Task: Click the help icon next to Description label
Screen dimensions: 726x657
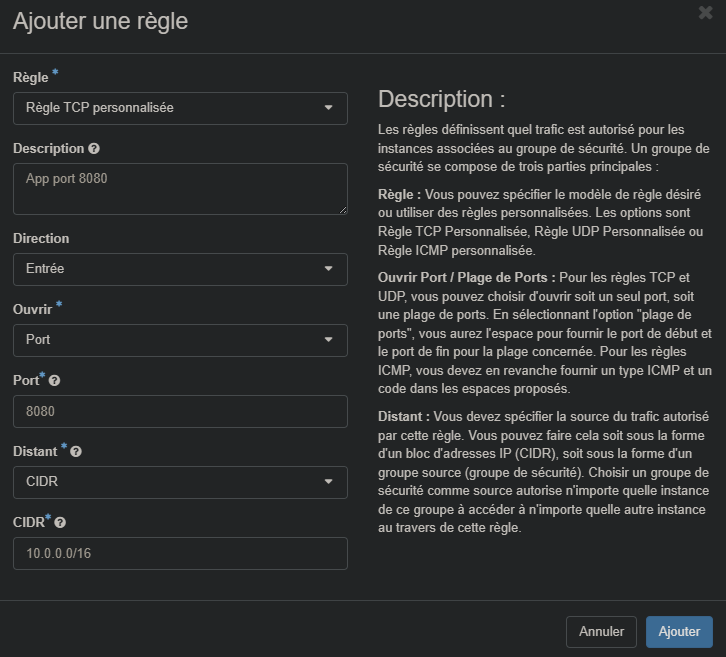Action: pyautogui.click(x=94, y=149)
